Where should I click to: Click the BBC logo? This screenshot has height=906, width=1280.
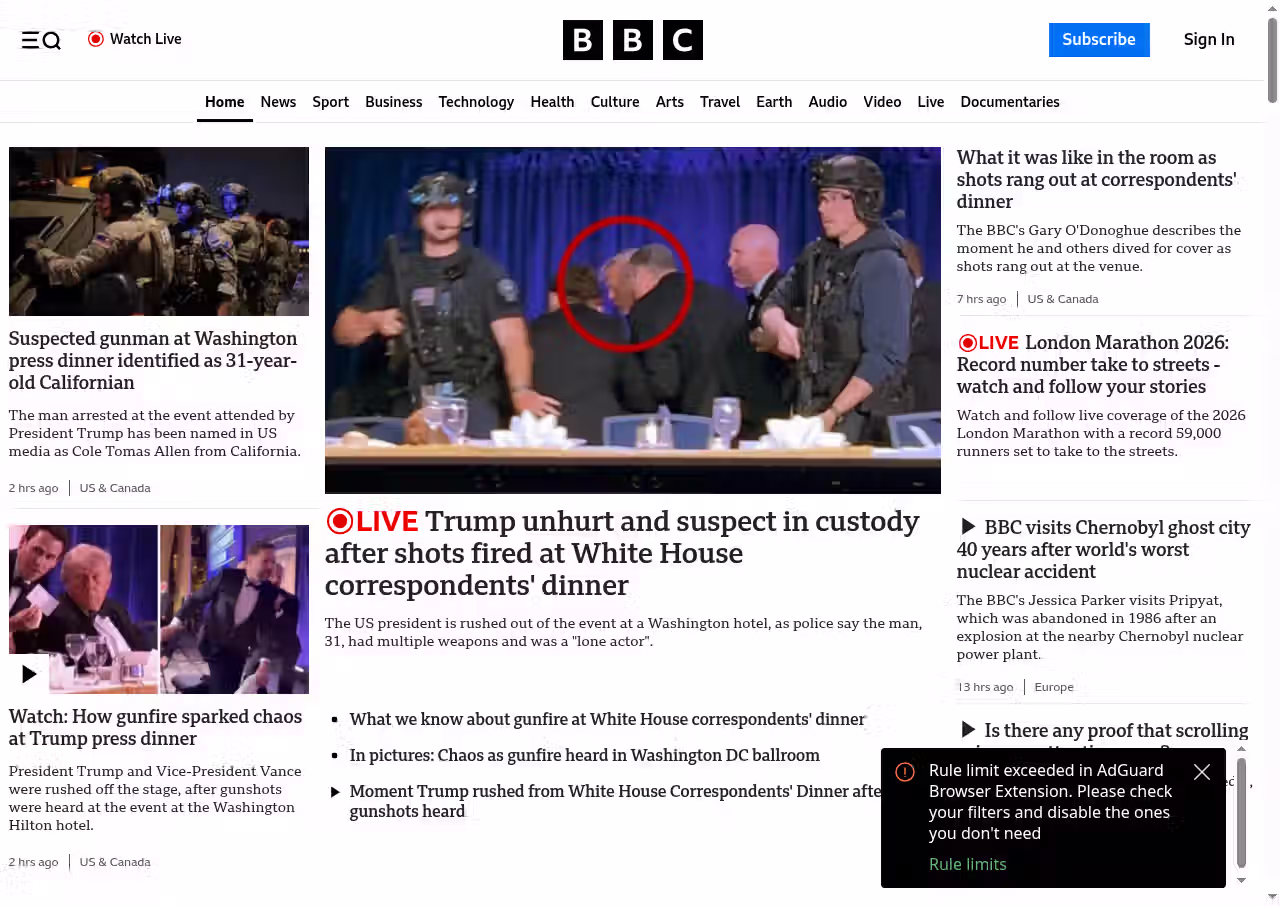point(632,40)
